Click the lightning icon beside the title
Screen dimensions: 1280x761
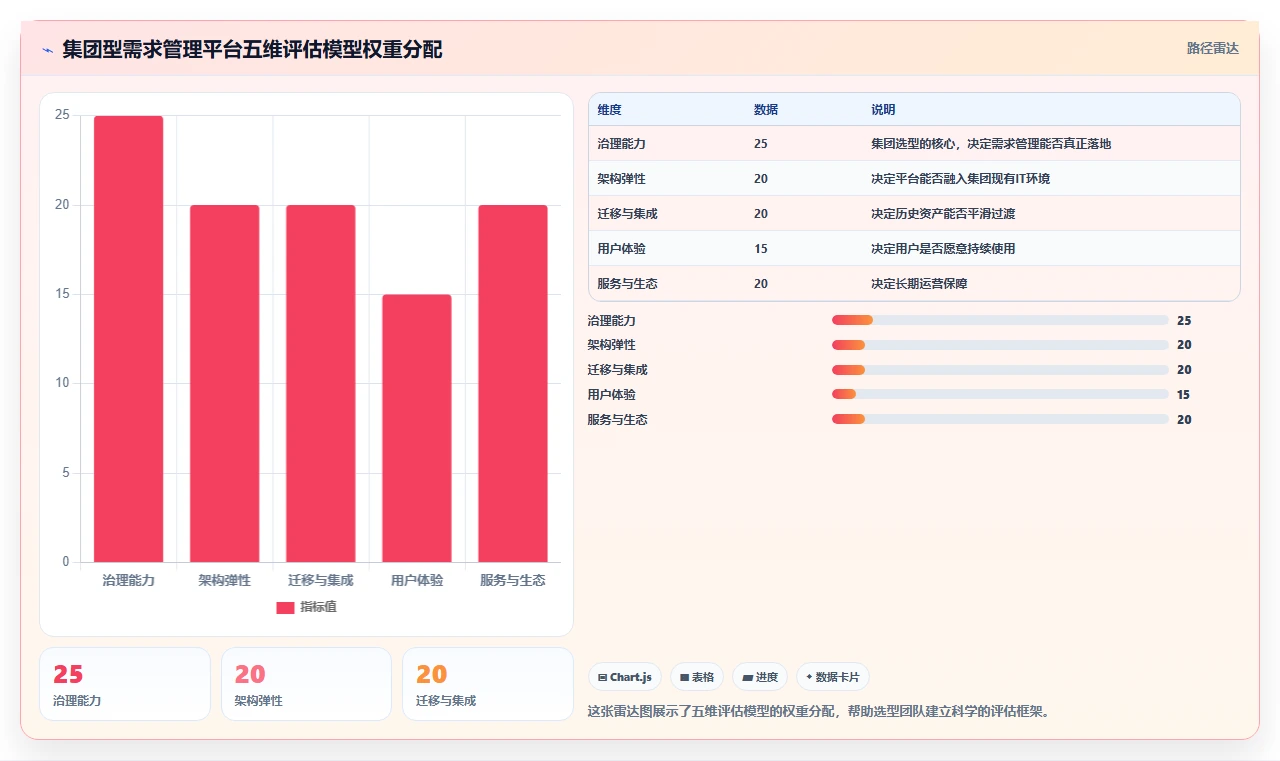coord(47,50)
